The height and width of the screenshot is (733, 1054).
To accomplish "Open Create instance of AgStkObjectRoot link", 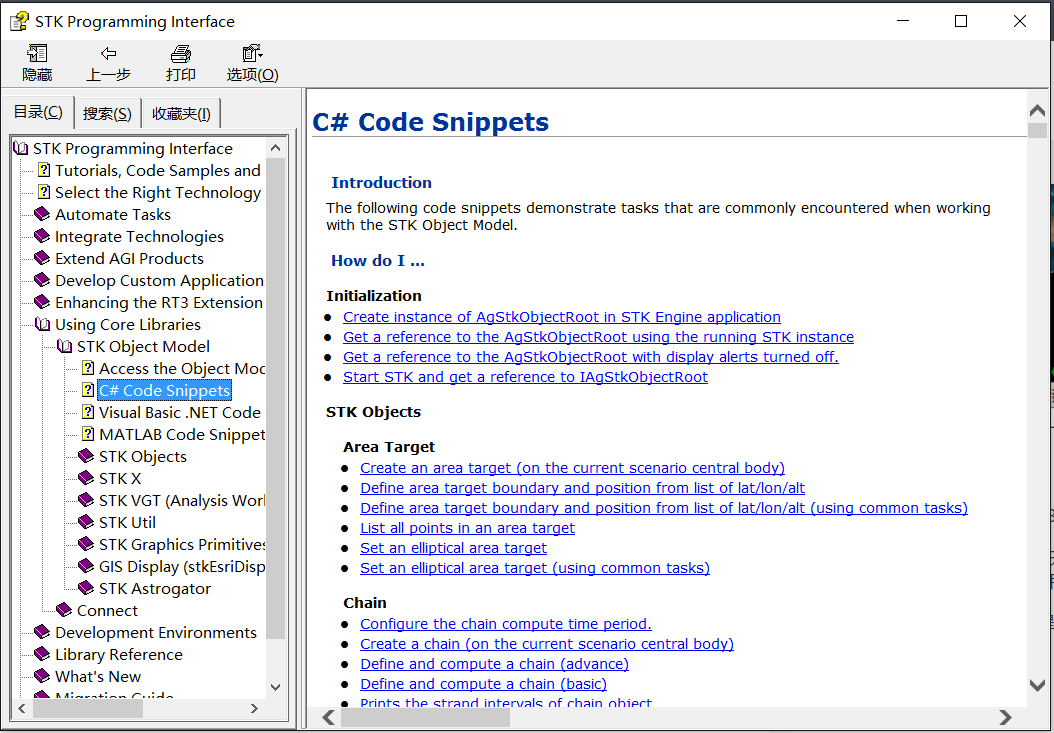I will [562, 317].
